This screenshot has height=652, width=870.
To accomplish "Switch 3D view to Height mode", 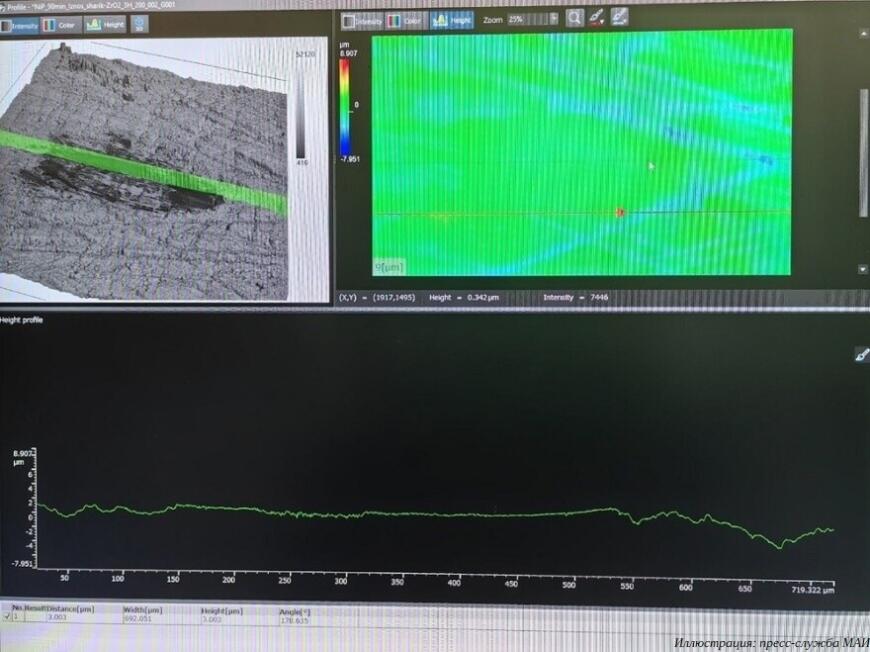I will pyautogui.click(x=105, y=24).
